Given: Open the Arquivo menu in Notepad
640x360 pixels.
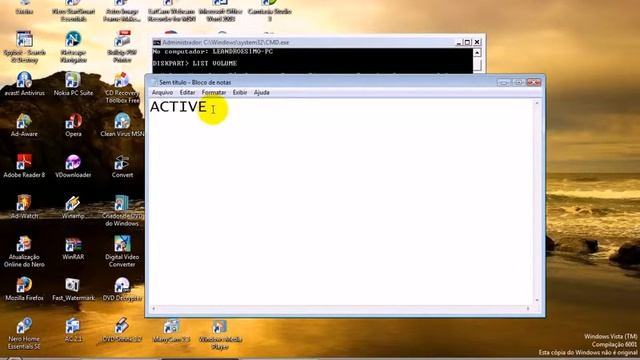Looking at the screenshot, I should 162,93.
